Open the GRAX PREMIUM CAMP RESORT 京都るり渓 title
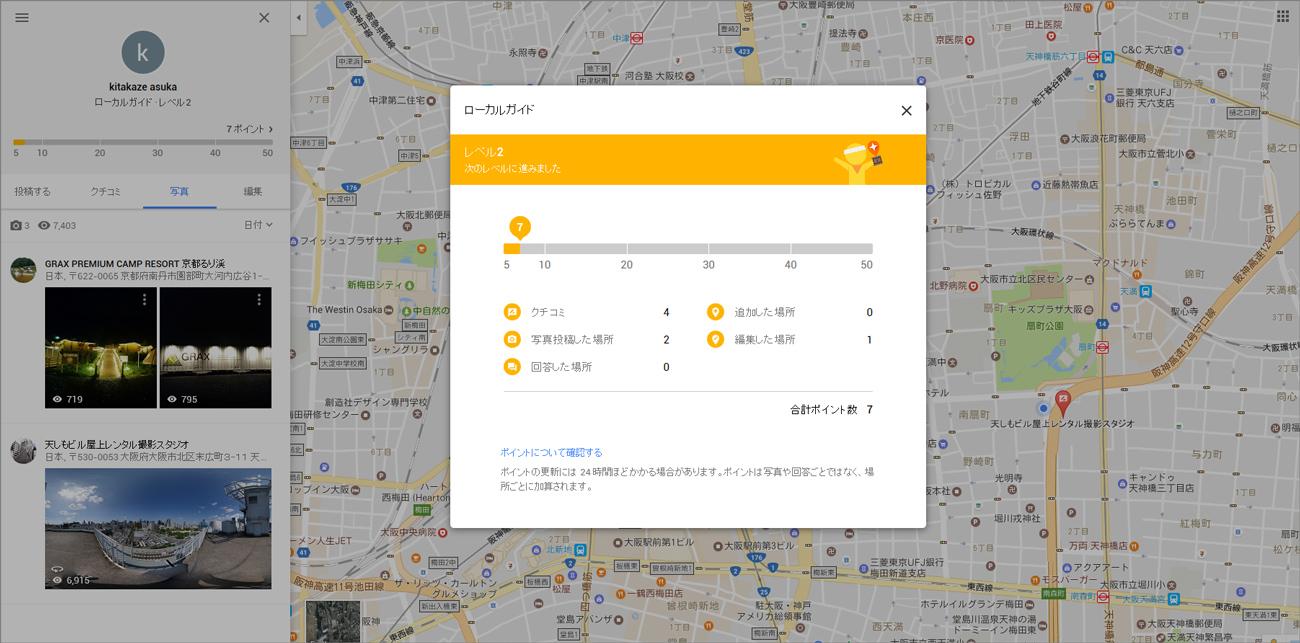1300x643 pixels. [135, 264]
